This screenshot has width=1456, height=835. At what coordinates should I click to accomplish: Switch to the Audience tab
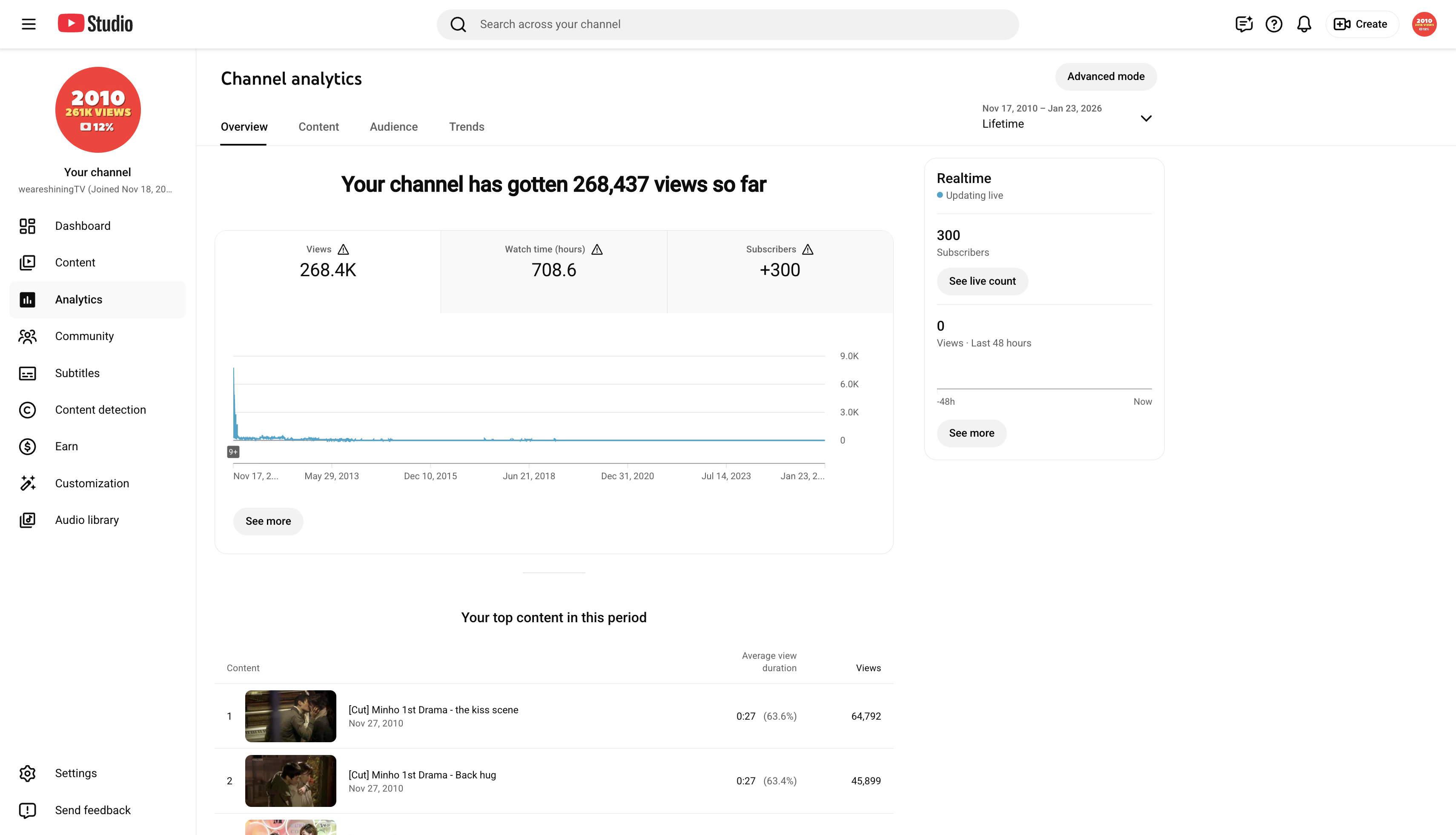tap(393, 127)
